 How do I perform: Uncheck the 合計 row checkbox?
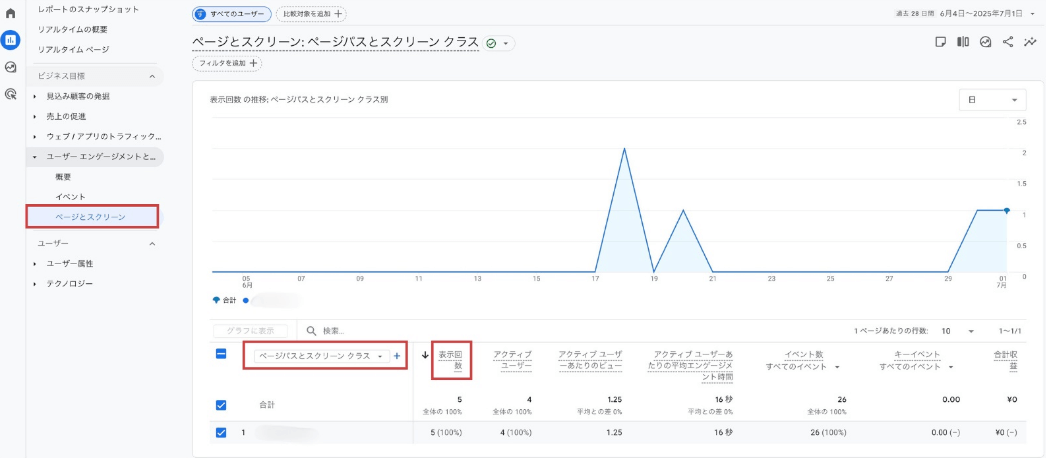coord(222,405)
